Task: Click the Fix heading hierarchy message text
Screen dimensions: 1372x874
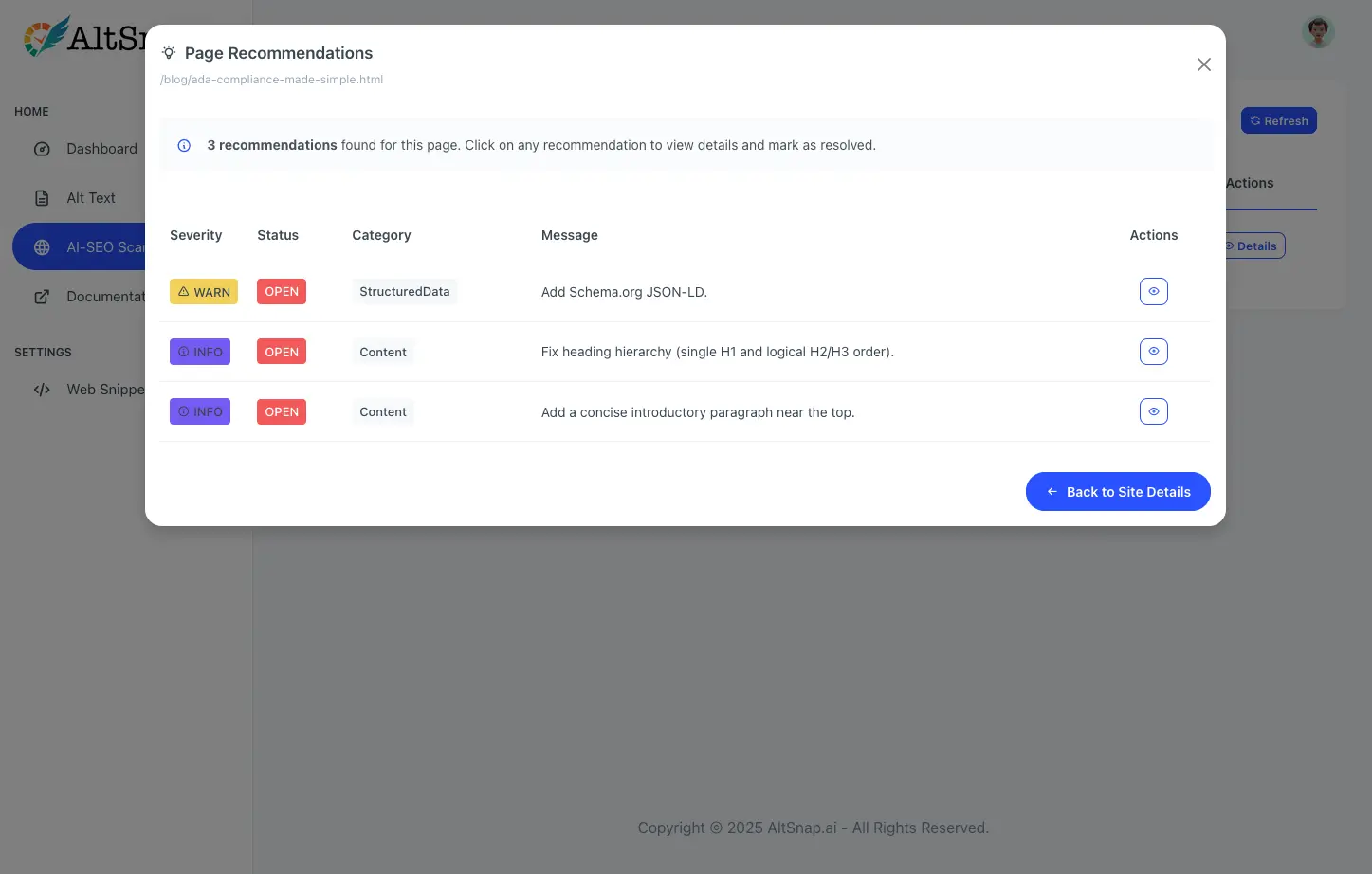Action: (718, 352)
